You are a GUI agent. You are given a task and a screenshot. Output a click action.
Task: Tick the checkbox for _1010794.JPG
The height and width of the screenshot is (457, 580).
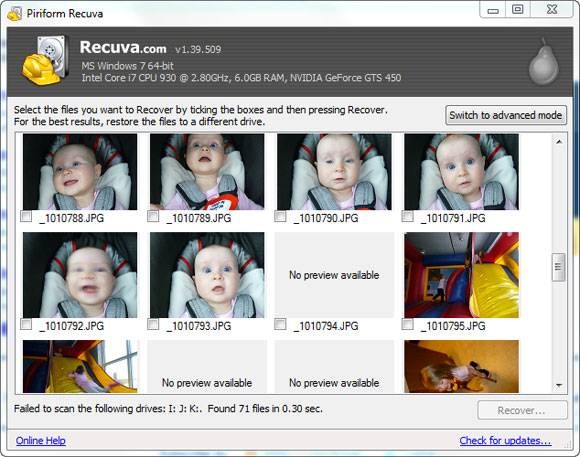click(280, 325)
